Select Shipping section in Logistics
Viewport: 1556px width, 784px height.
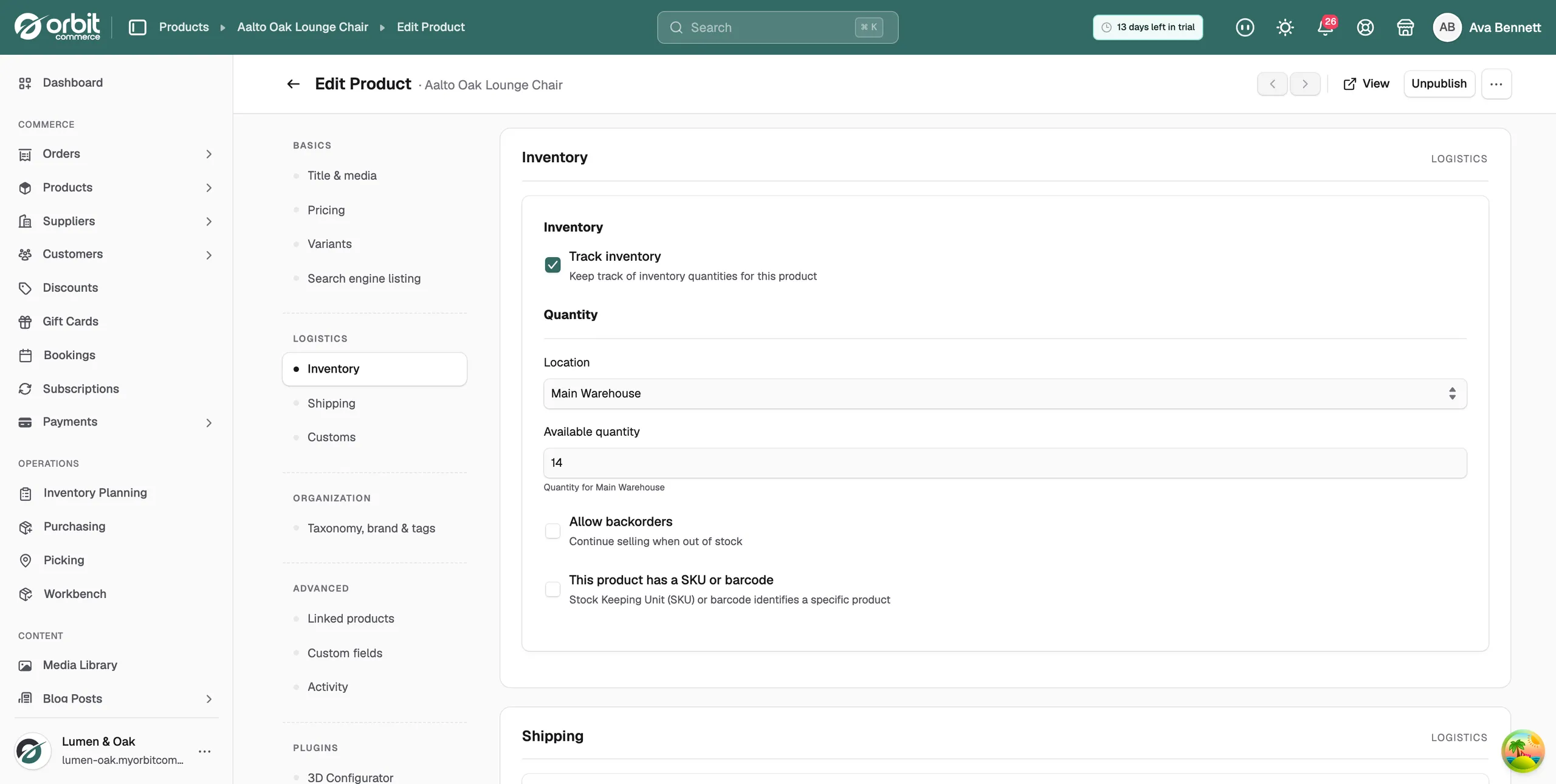click(x=374, y=404)
